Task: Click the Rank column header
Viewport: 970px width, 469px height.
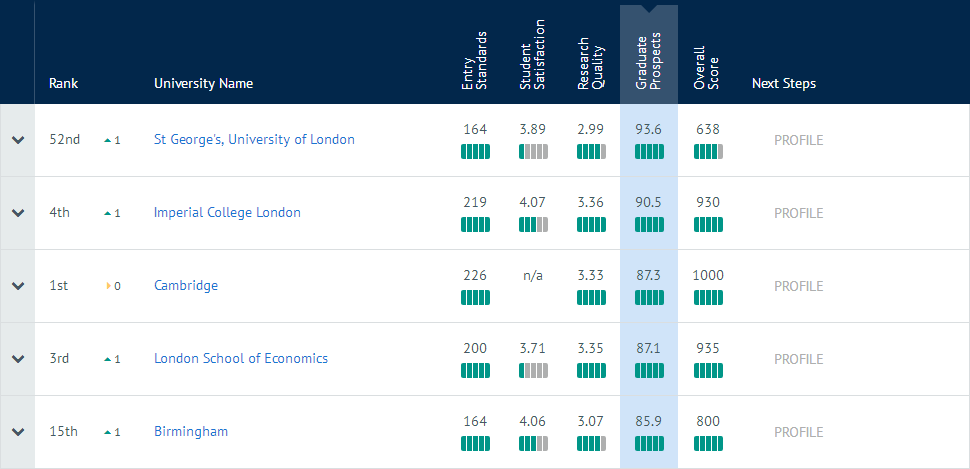Action: [63, 84]
